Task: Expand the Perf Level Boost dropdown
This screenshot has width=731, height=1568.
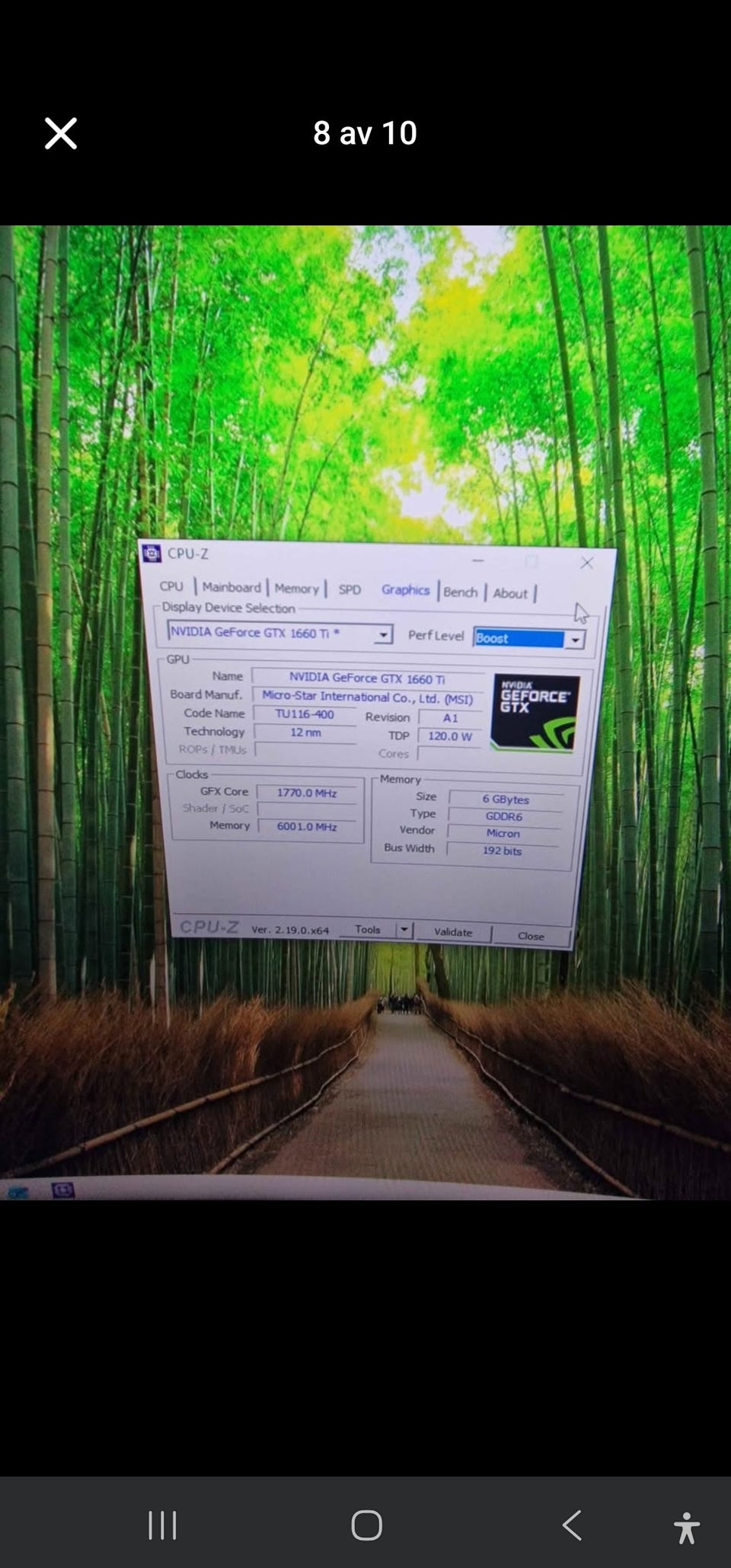Action: [575, 640]
